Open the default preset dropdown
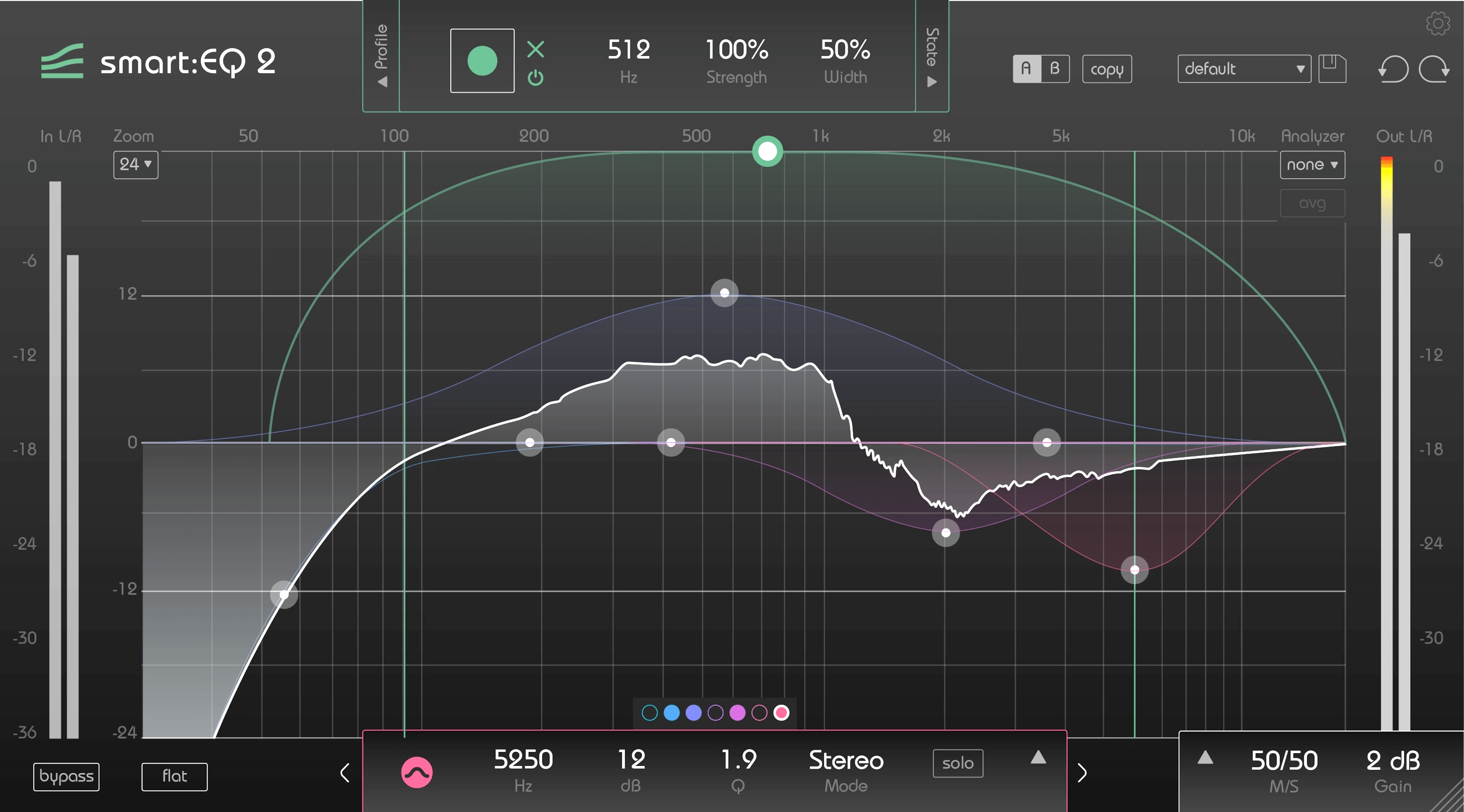This screenshot has width=1464, height=812. pyautogui.click(x=1244, y=69)
